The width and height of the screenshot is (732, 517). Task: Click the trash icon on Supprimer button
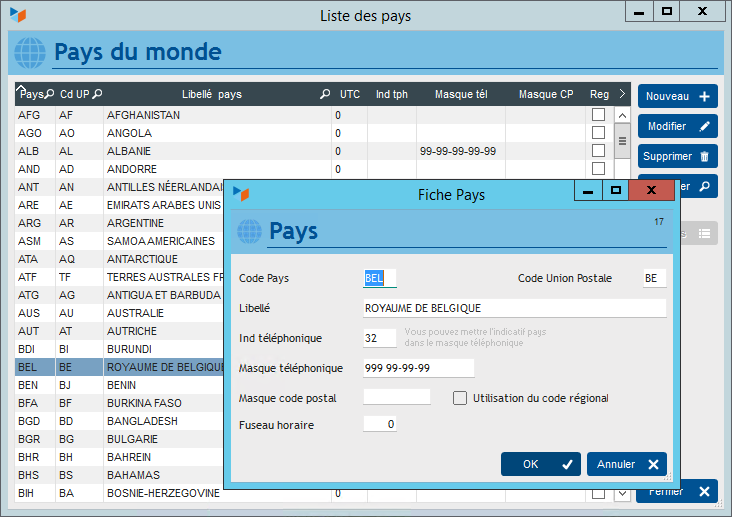click(x=705, y=157)
